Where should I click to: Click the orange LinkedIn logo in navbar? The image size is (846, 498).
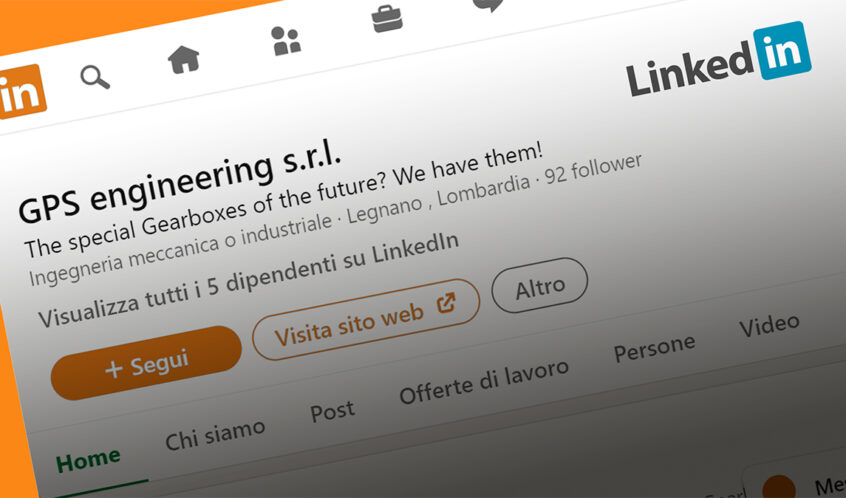(21, 92)
